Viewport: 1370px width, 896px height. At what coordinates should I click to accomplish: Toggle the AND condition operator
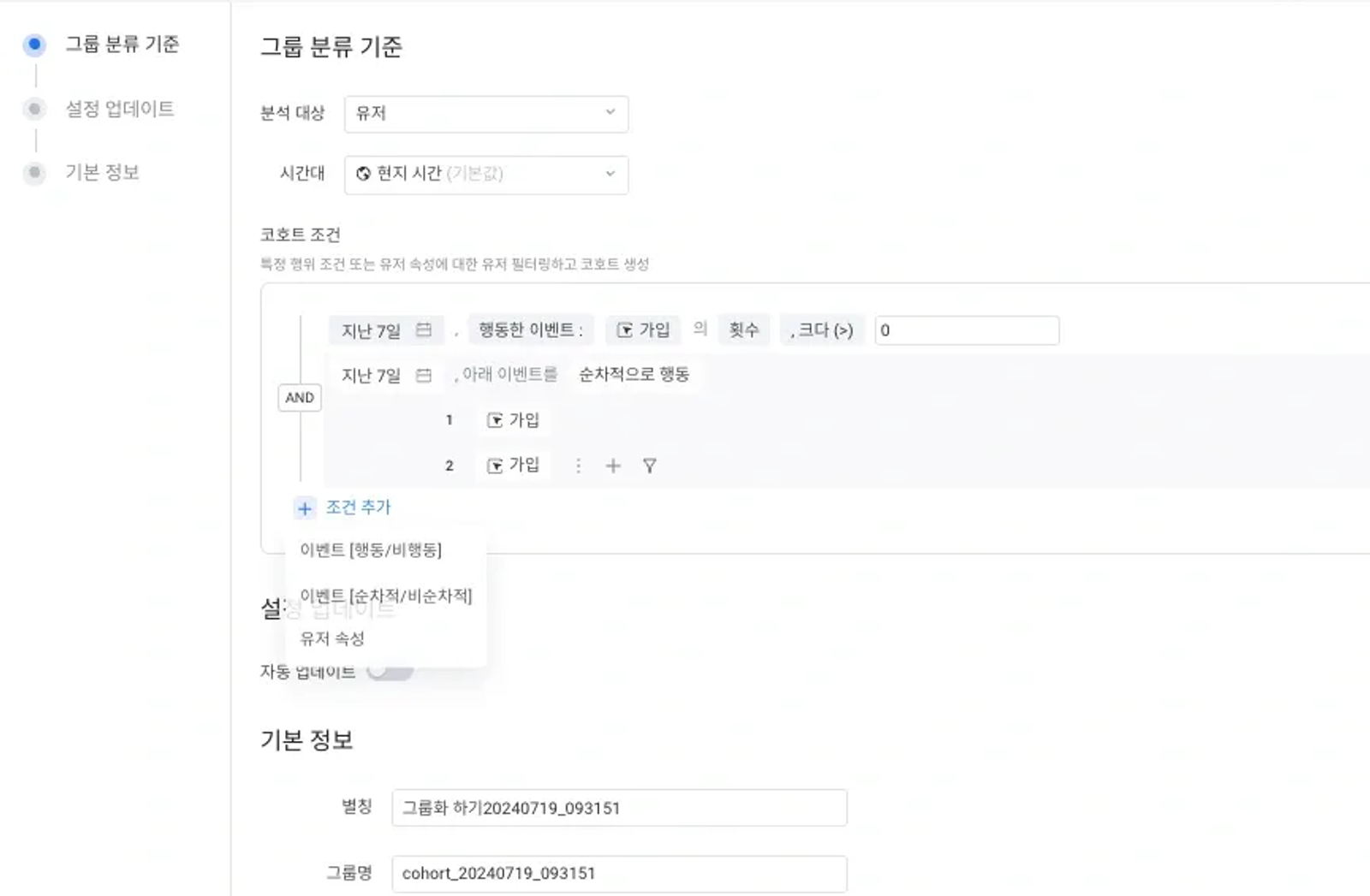tap(300, 398)
